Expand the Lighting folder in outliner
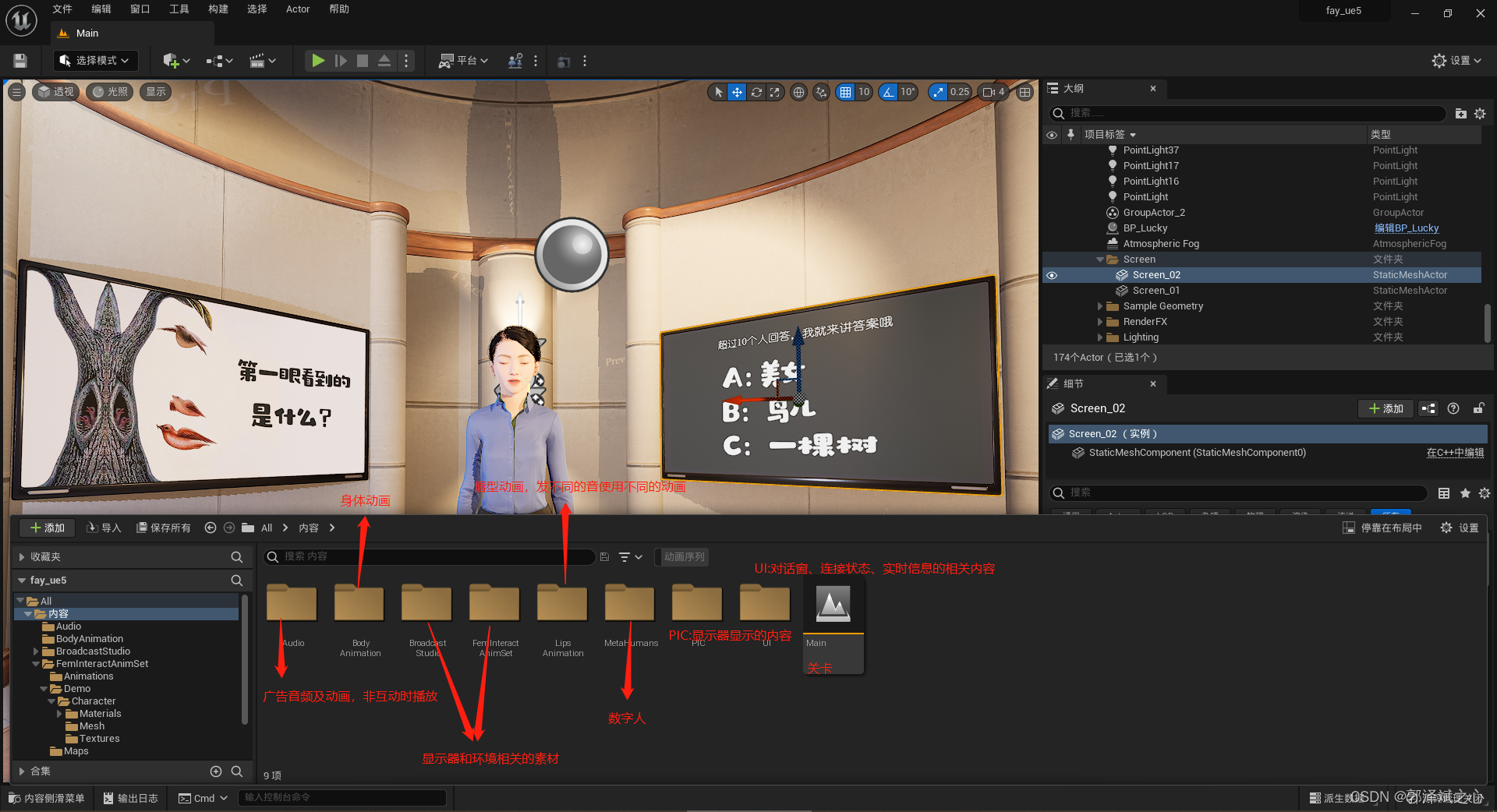Screen dimensions: 1497x812 [1100, 337]
